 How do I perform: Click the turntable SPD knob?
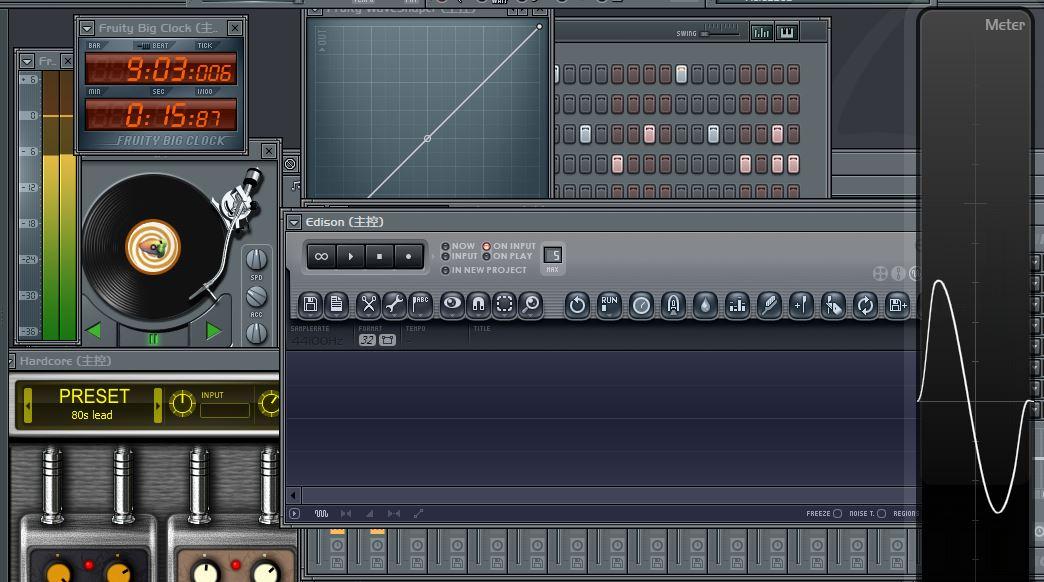(256, 258)
